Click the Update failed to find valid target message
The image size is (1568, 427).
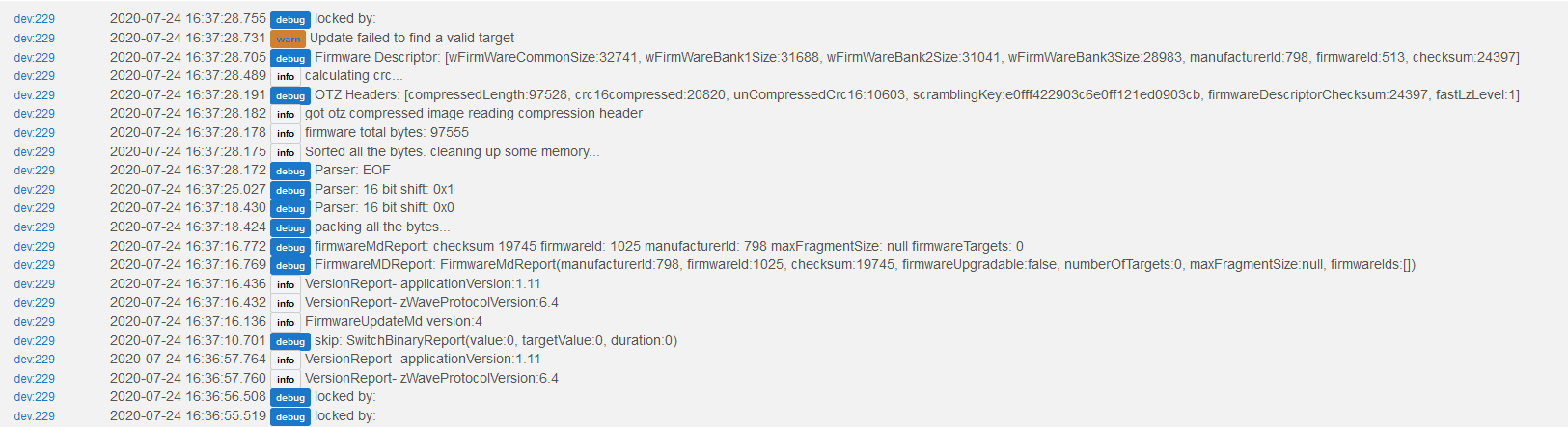point(412,38)
